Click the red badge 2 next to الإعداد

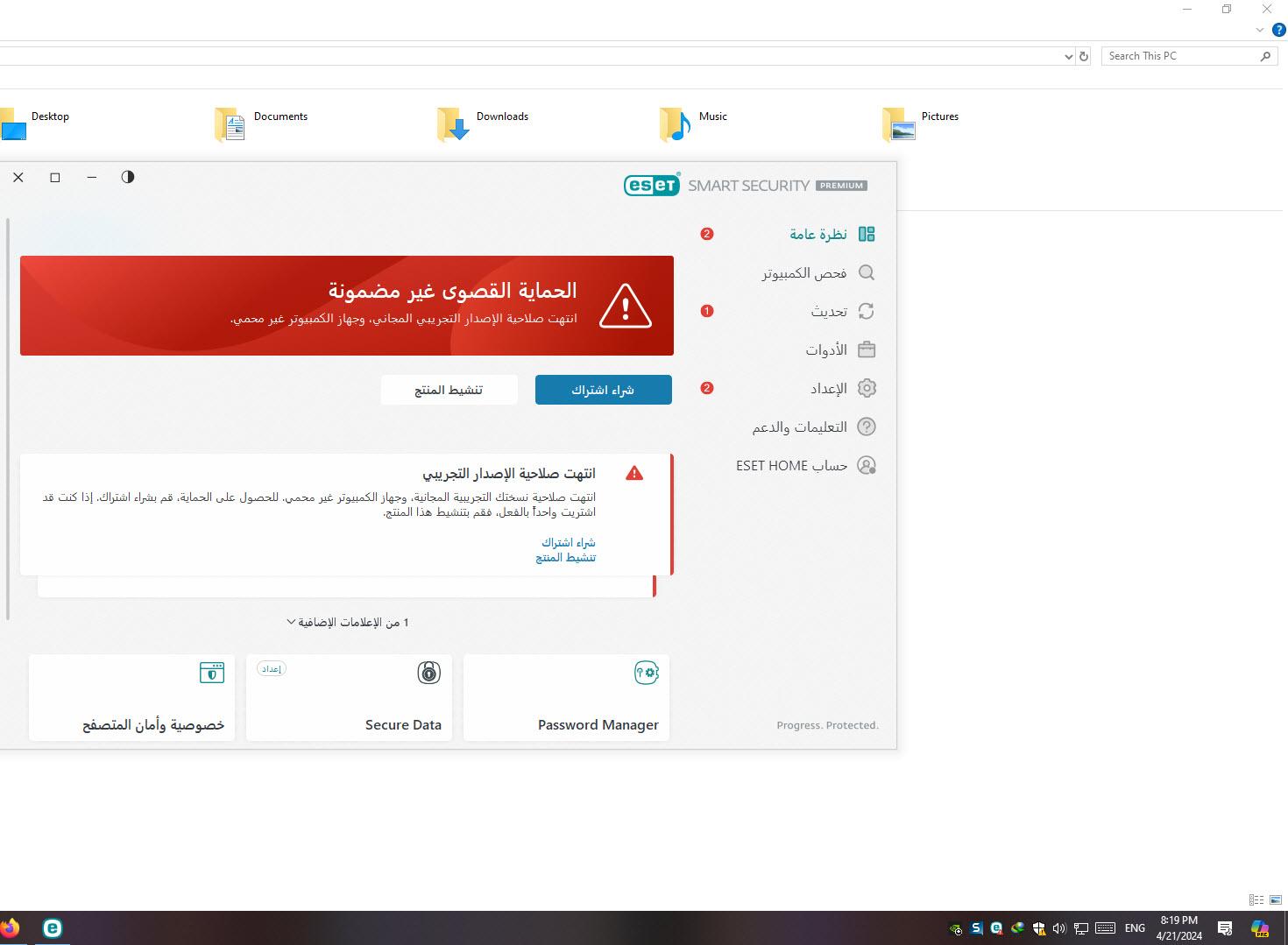[707, 388]
